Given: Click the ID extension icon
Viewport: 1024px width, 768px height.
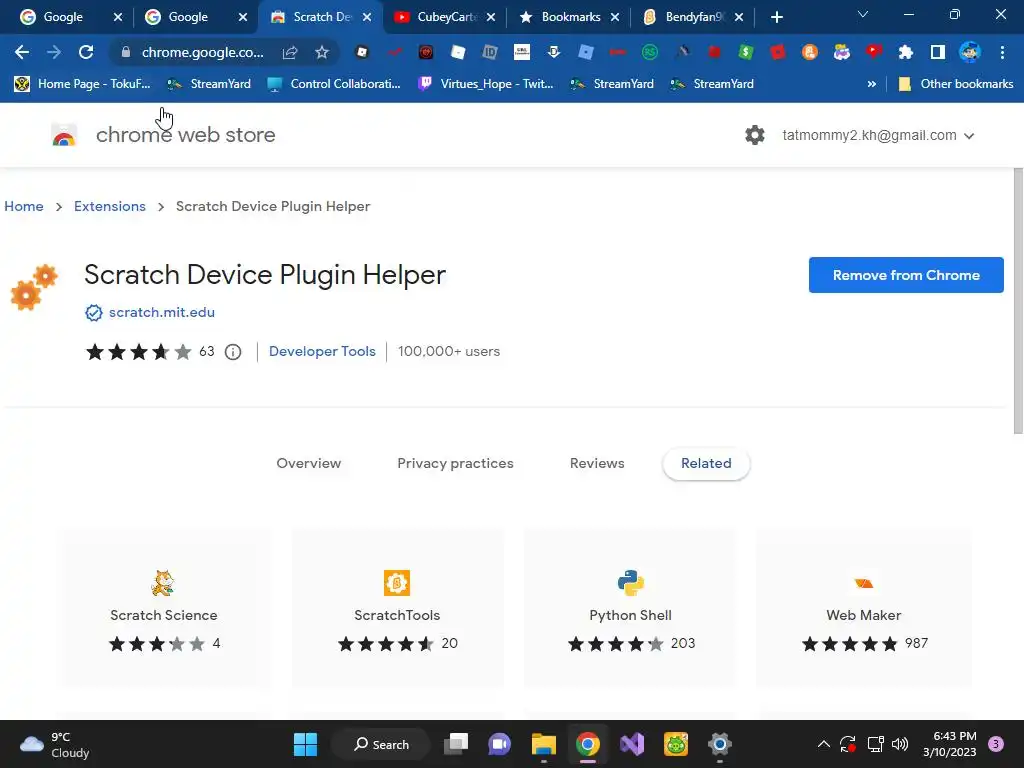Looking at the screenshot, I should coord(490,52).
